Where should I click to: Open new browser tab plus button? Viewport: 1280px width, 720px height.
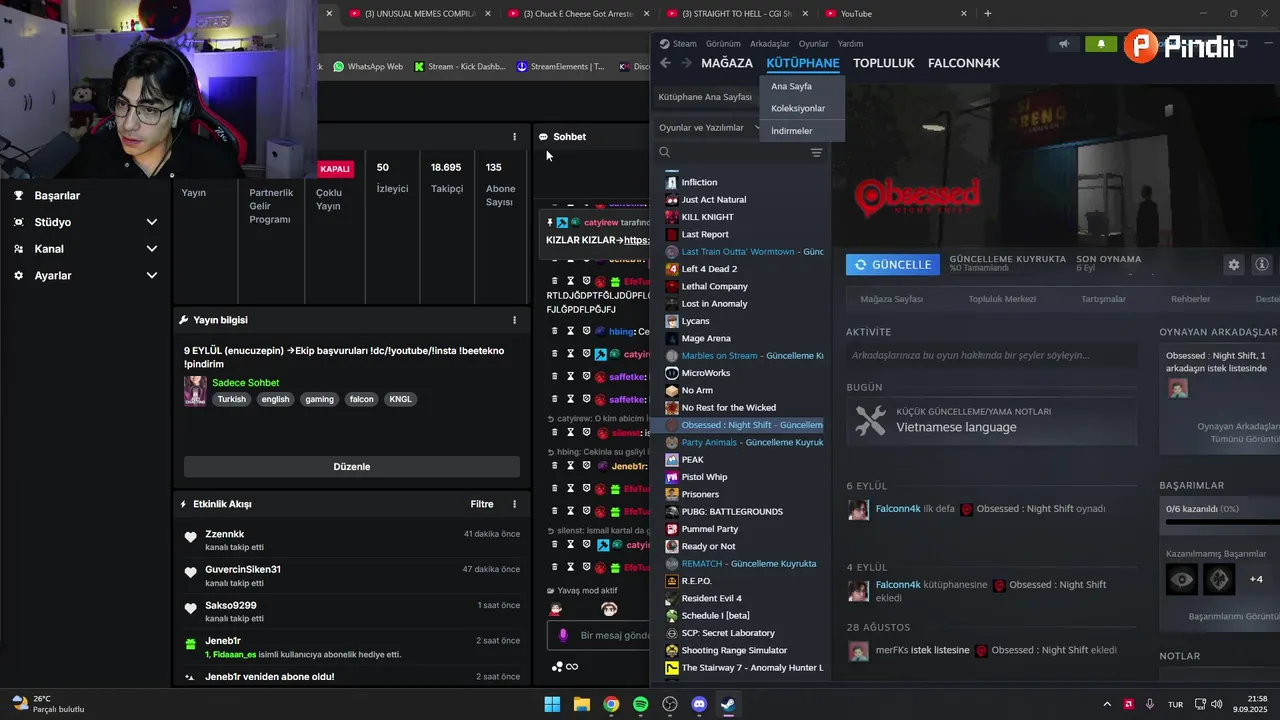(988, 13)
